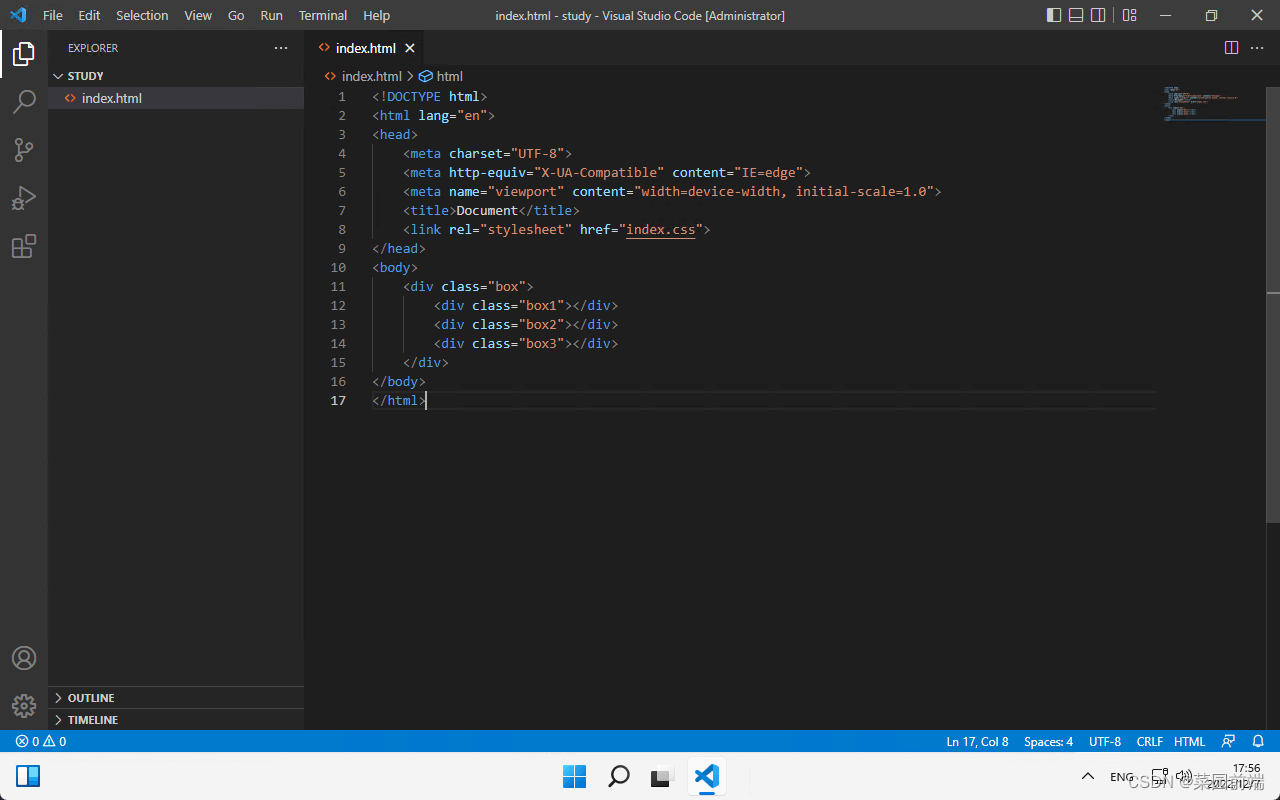The image size is (1280, 800).
Task: Select the index.html editor tab
Action: pyautogui.click(x=365, y=48)
